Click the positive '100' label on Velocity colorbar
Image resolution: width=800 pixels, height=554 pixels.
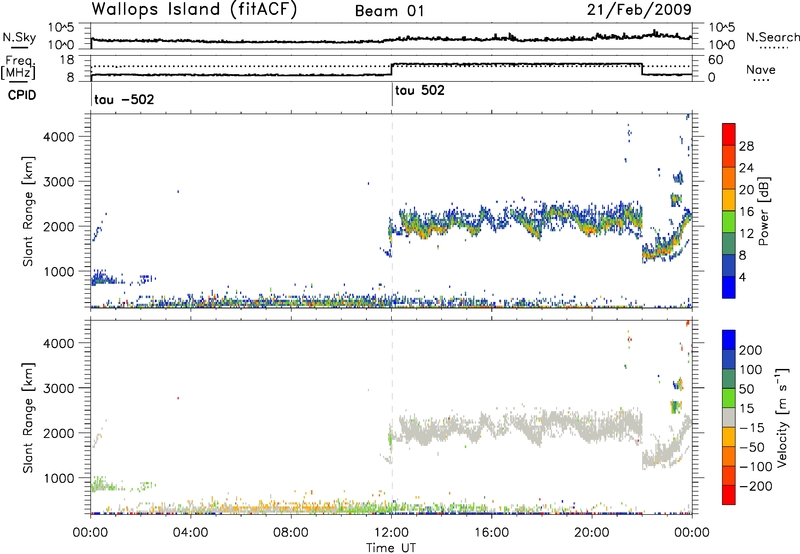click(751, 370)
